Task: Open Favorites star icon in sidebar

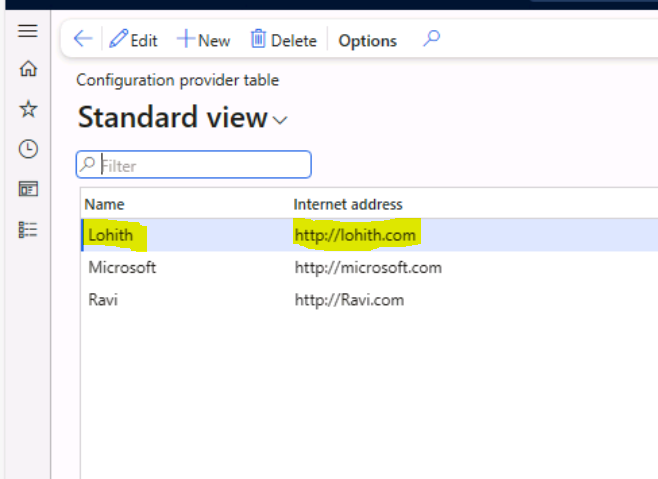Action: tap(28, 109)
